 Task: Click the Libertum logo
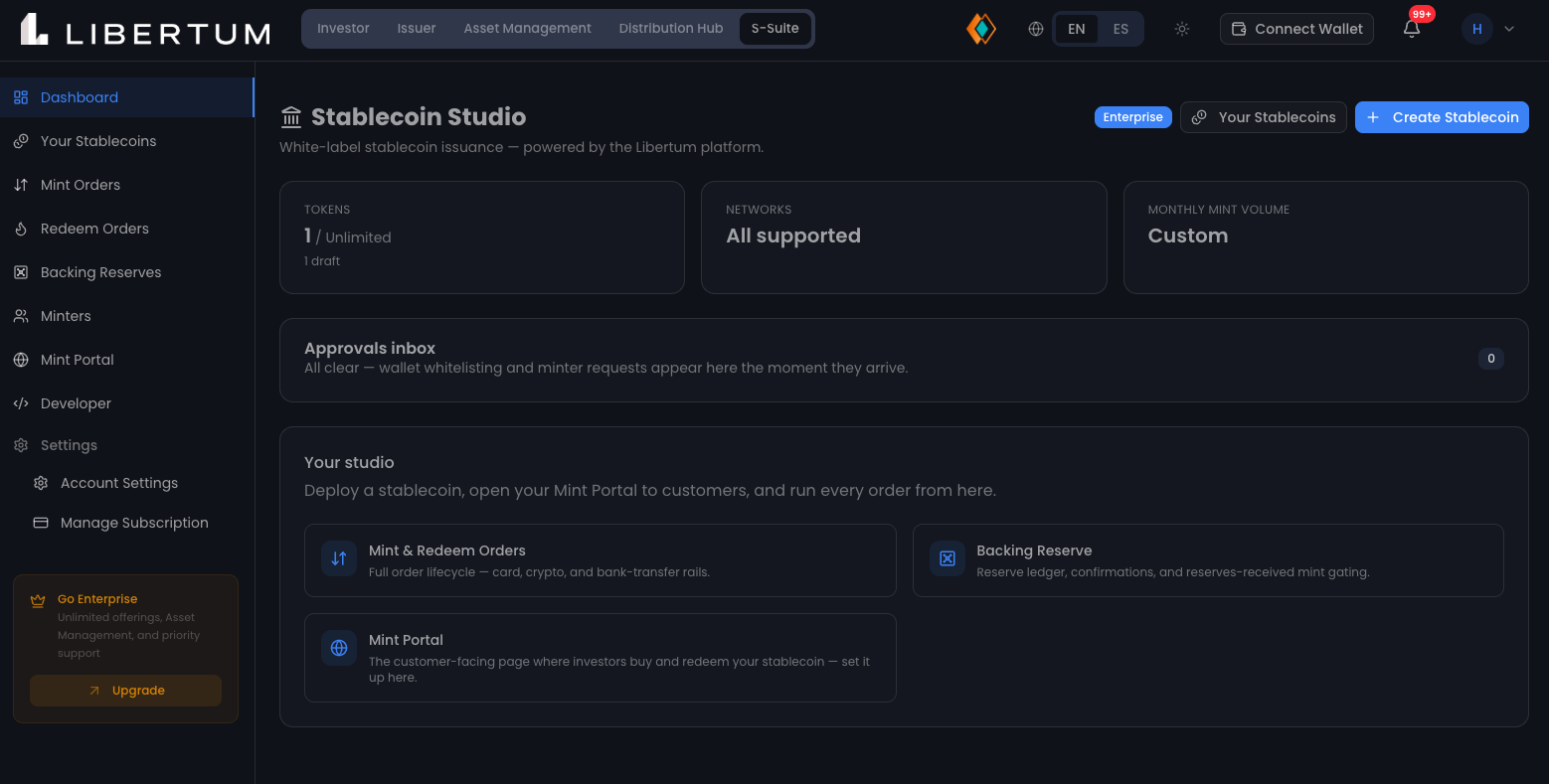145,30
